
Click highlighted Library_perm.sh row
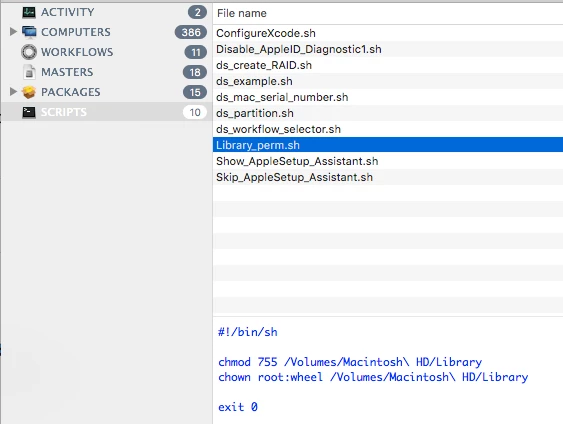click(x=388, y=145)
